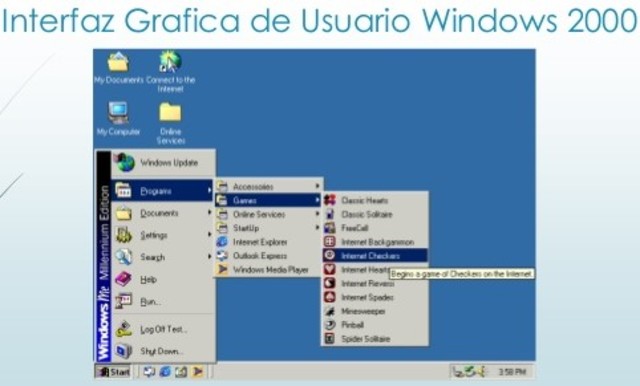The height and width of the screenshot is (386, 640).
Task: Click the FreeCell game icon
Action: click(330, 228)
